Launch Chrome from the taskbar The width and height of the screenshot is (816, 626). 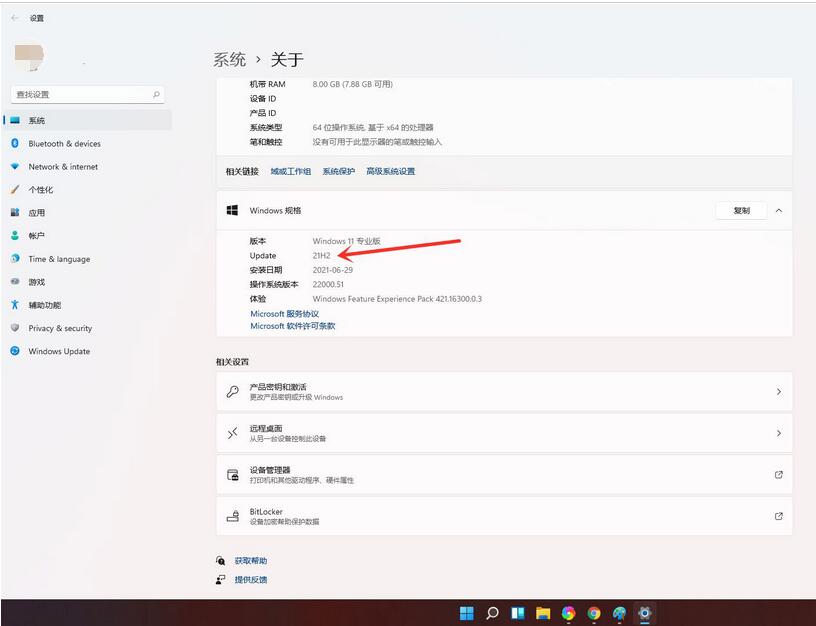594,613
